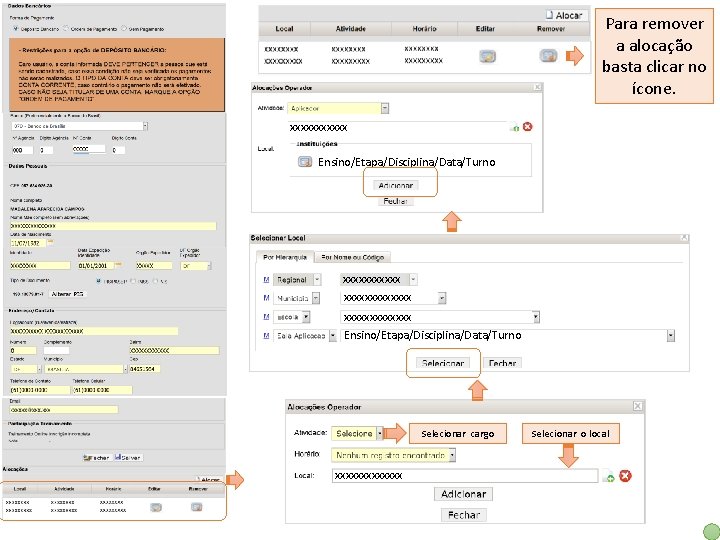
Task: Switch to the Por Nome ou Código tab
Action: [352, 257]
